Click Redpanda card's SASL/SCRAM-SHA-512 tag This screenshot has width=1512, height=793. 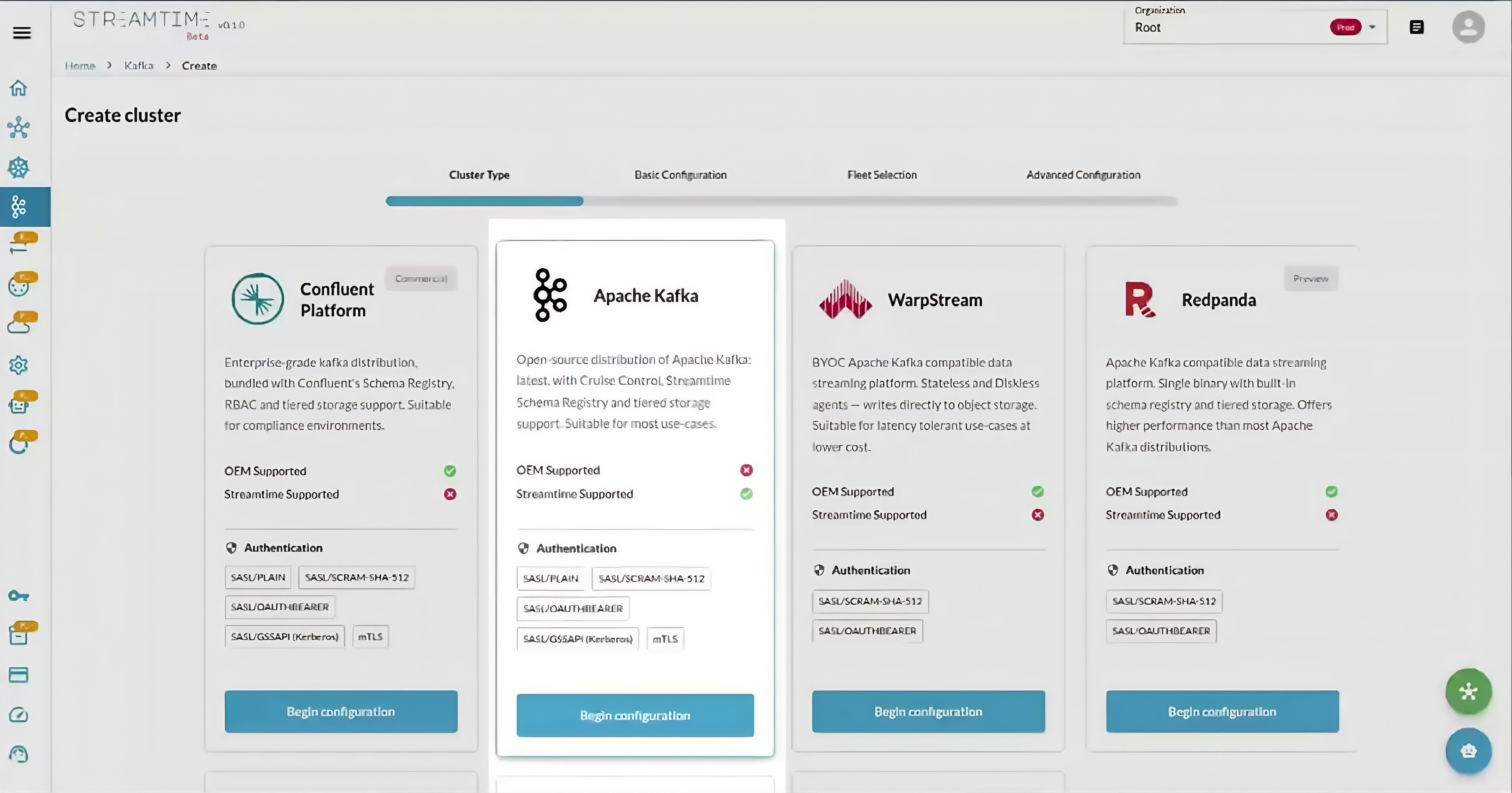(x=1164, y=601)
